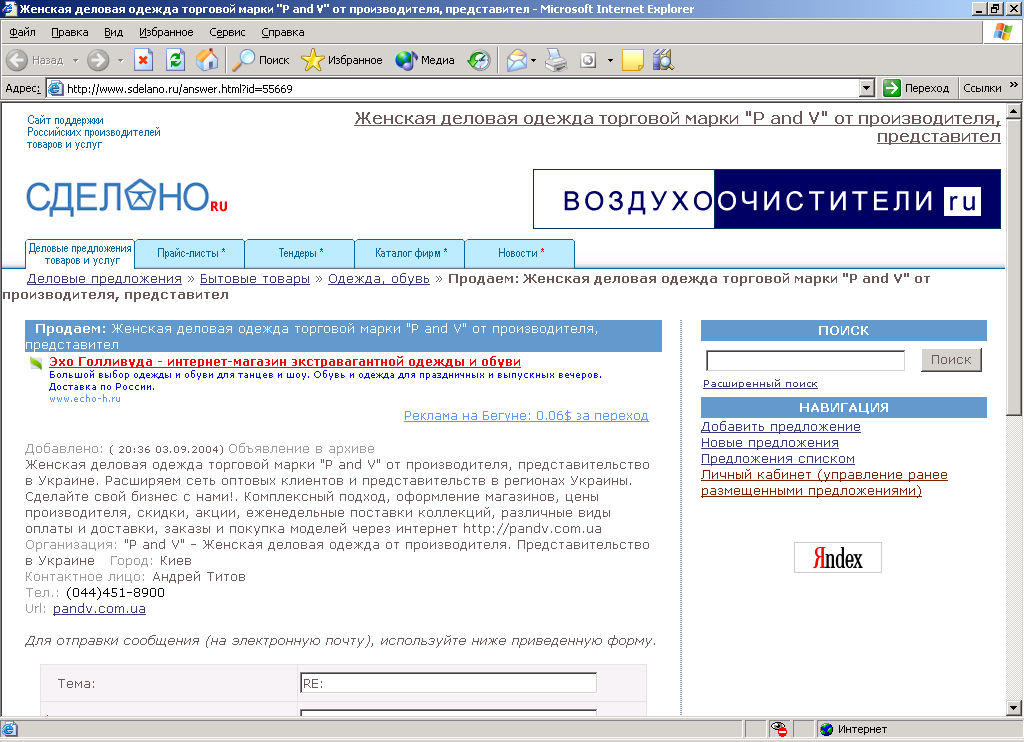This screenshot has width=1024, height=742.
Task: Open the Избранное menu in menu bar
Action: pos(166,32)
